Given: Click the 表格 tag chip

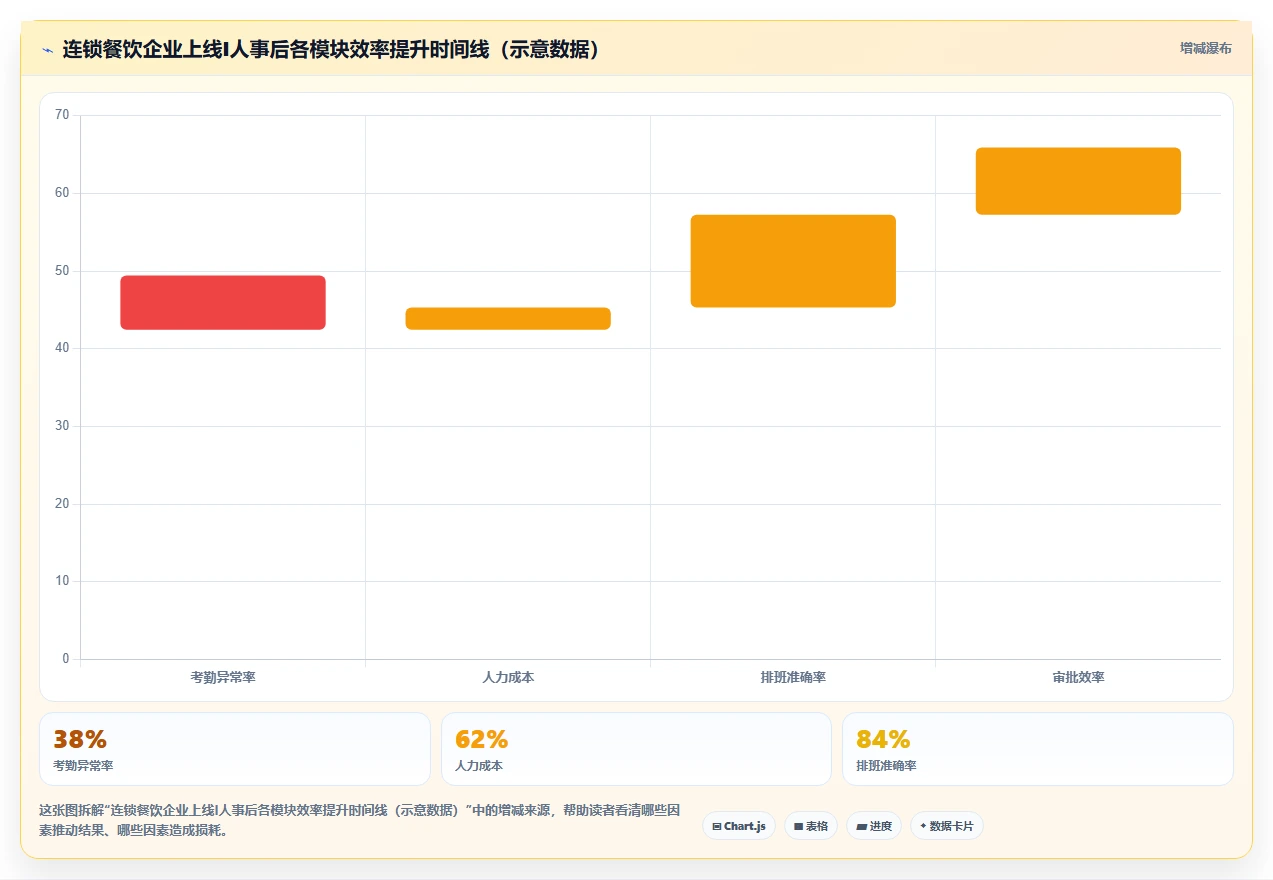Looking at the screenshot, I should (811, 826).
